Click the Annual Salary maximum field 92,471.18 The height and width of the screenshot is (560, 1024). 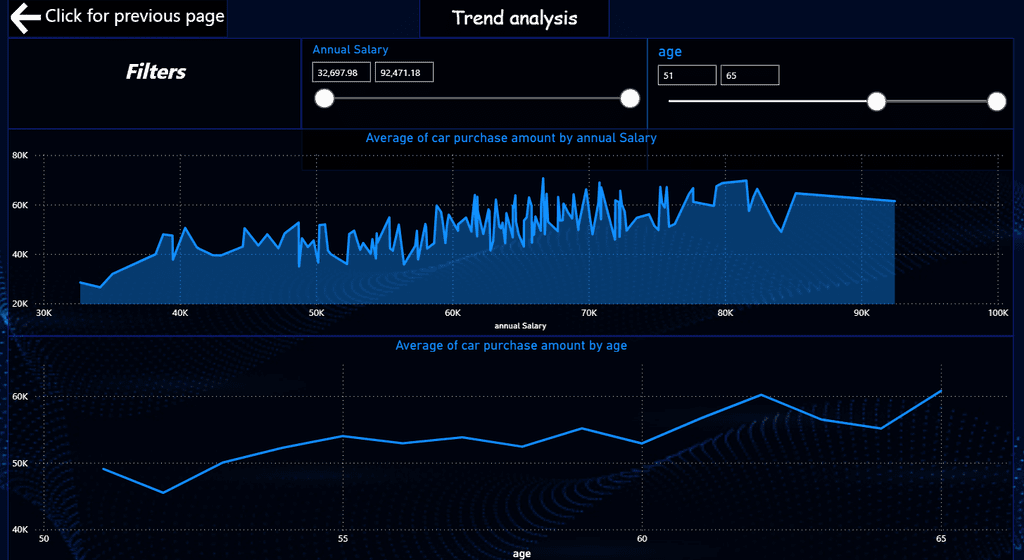404,72
